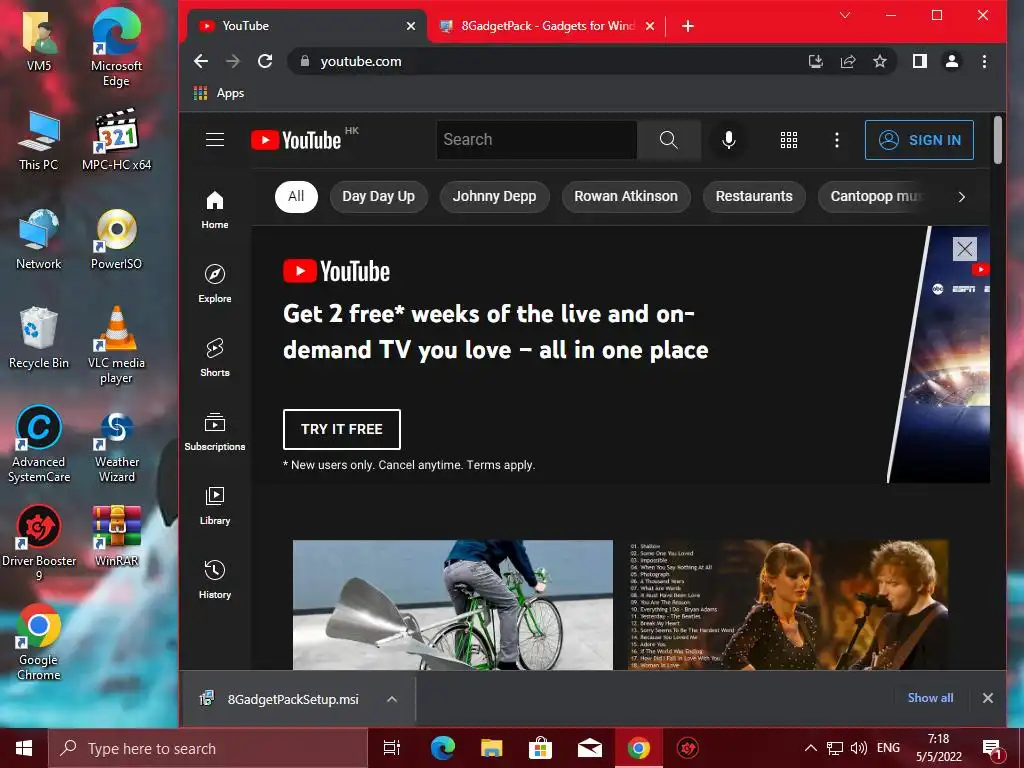1024x768 pixels.
Task: Click the magnifier search button
Action: pos(669,140)
